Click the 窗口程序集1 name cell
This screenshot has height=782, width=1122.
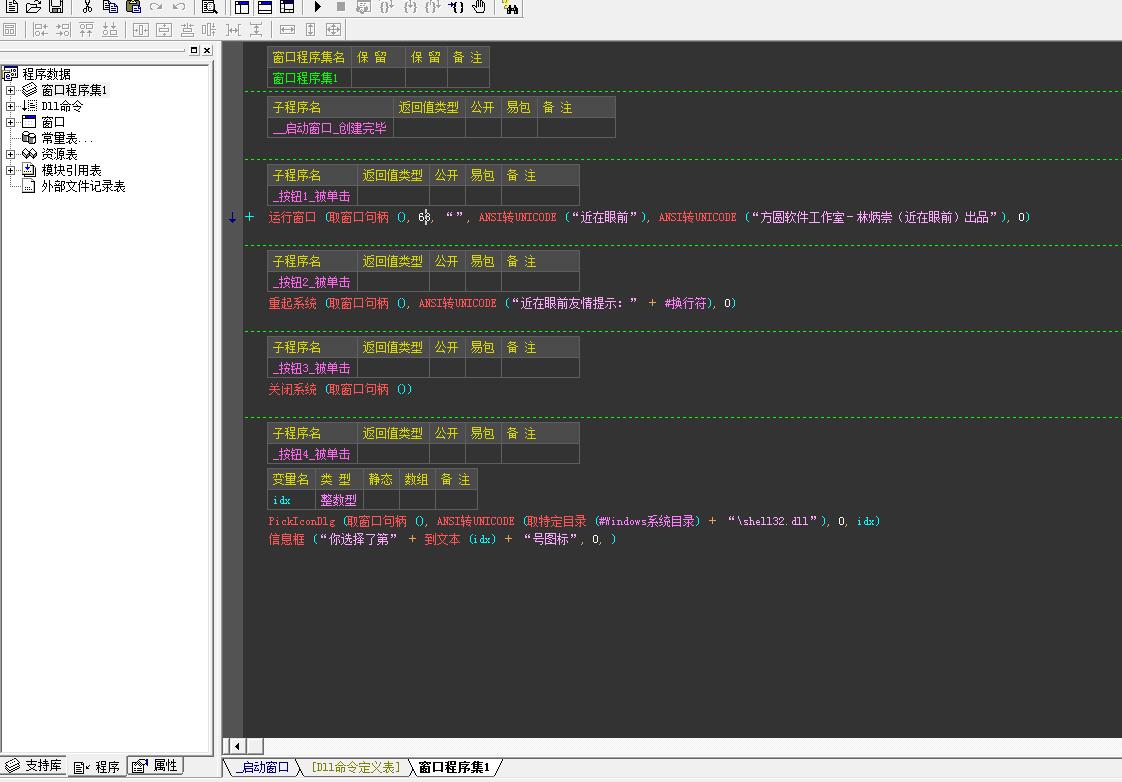pos(309,78)
